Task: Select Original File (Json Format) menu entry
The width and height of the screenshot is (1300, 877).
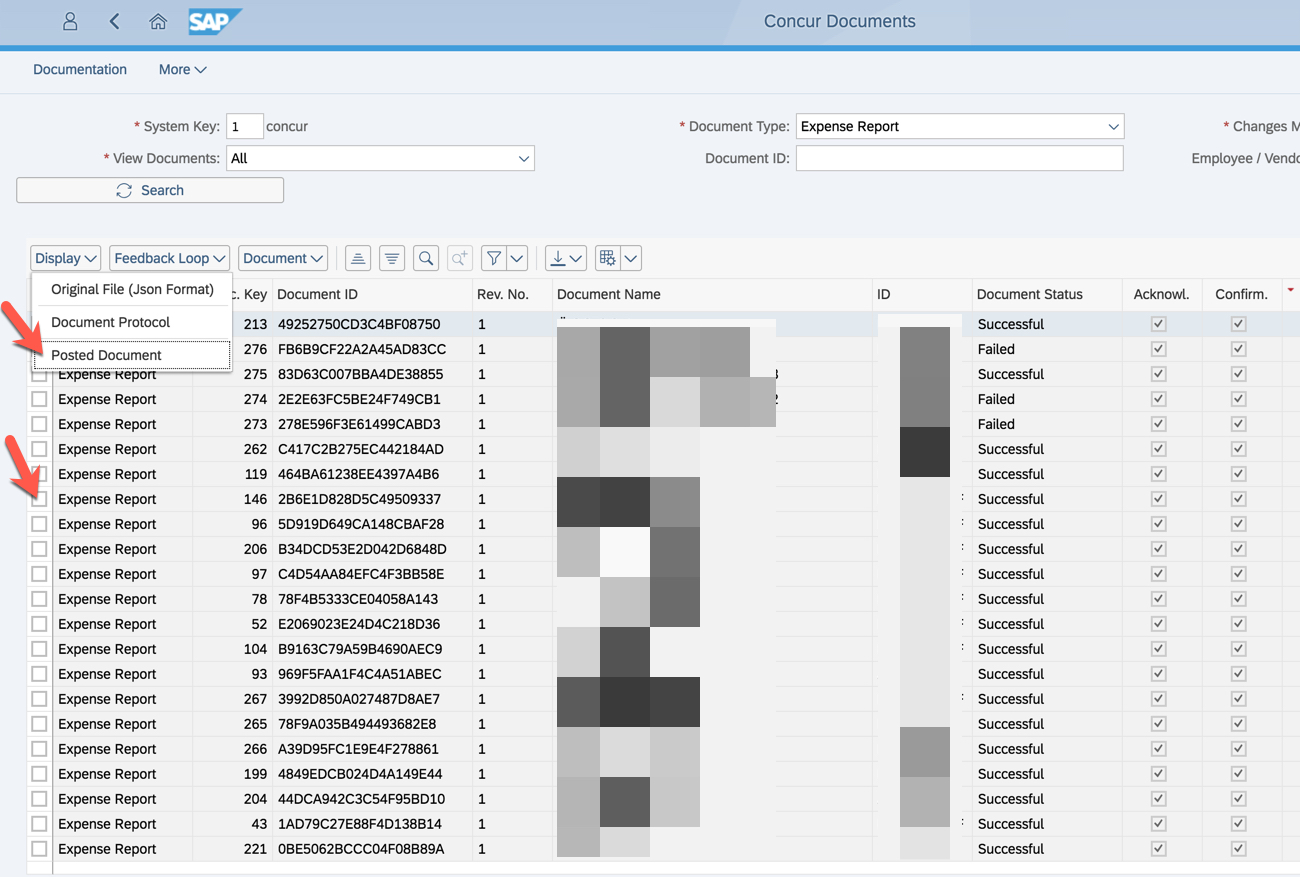Action: point(132,289)
